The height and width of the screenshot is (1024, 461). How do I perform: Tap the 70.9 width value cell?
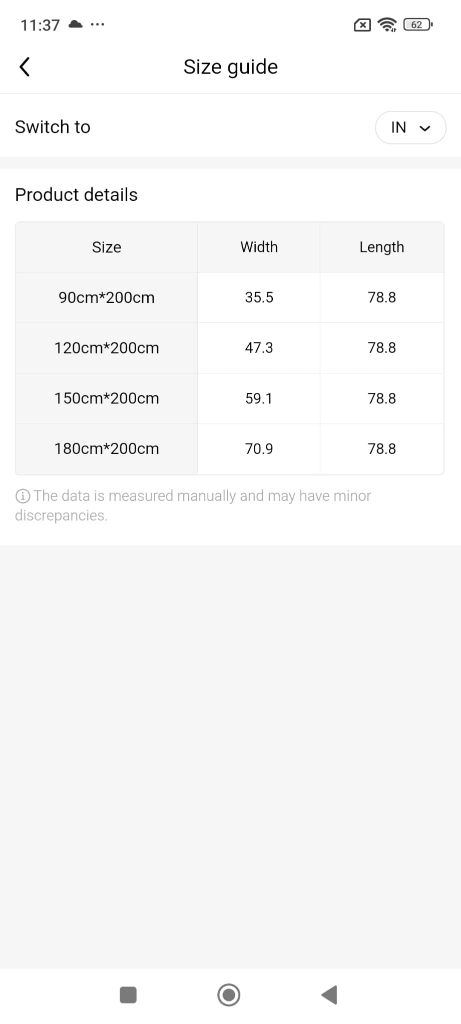[x=259, y=449]
